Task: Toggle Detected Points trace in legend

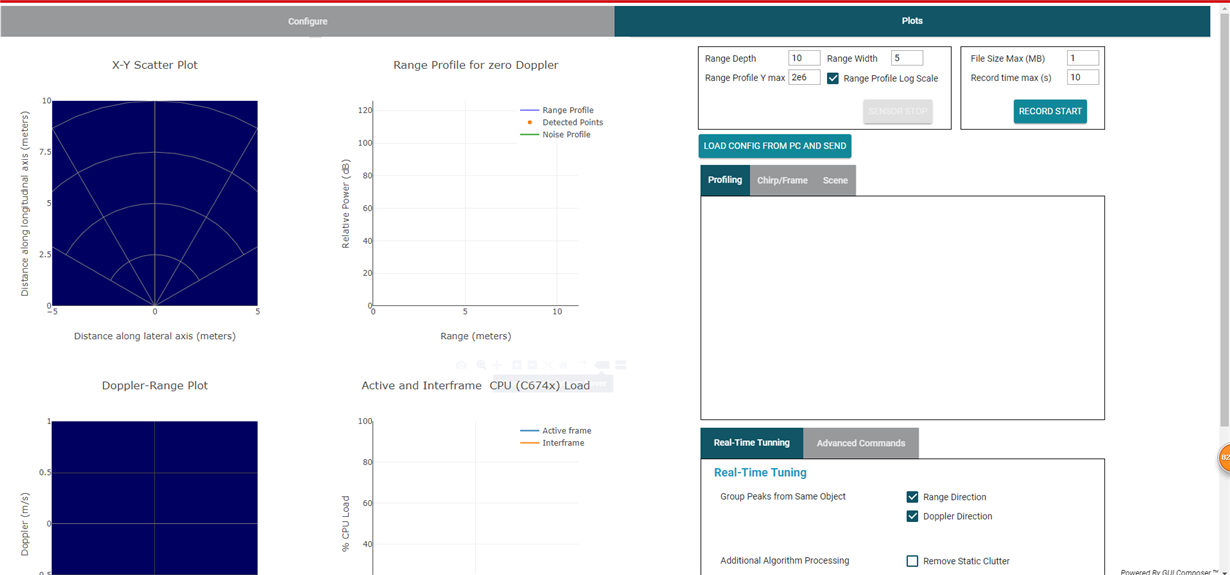Action: pos(561,122)
